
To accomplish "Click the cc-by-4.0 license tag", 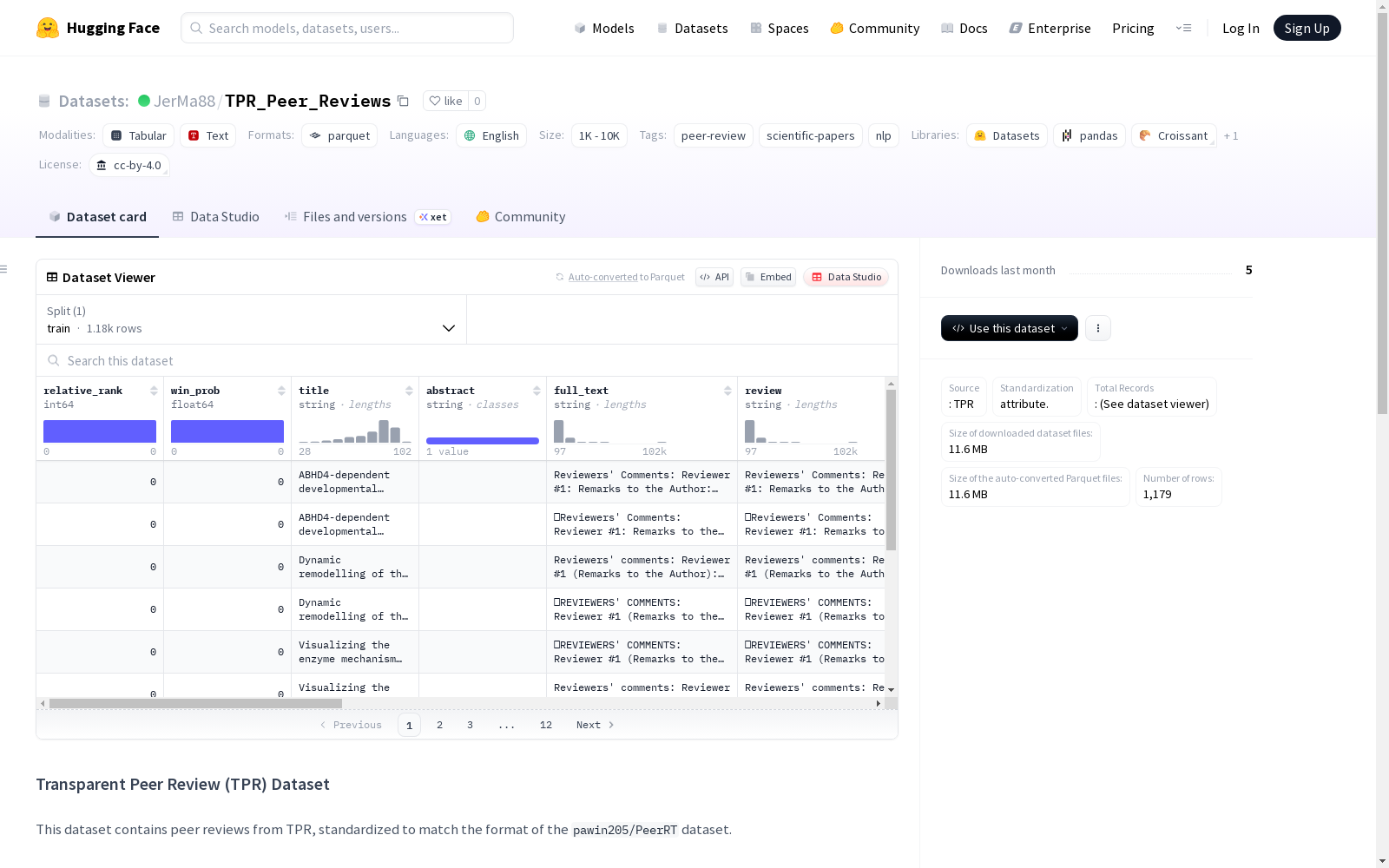I will tap(129, 165).
